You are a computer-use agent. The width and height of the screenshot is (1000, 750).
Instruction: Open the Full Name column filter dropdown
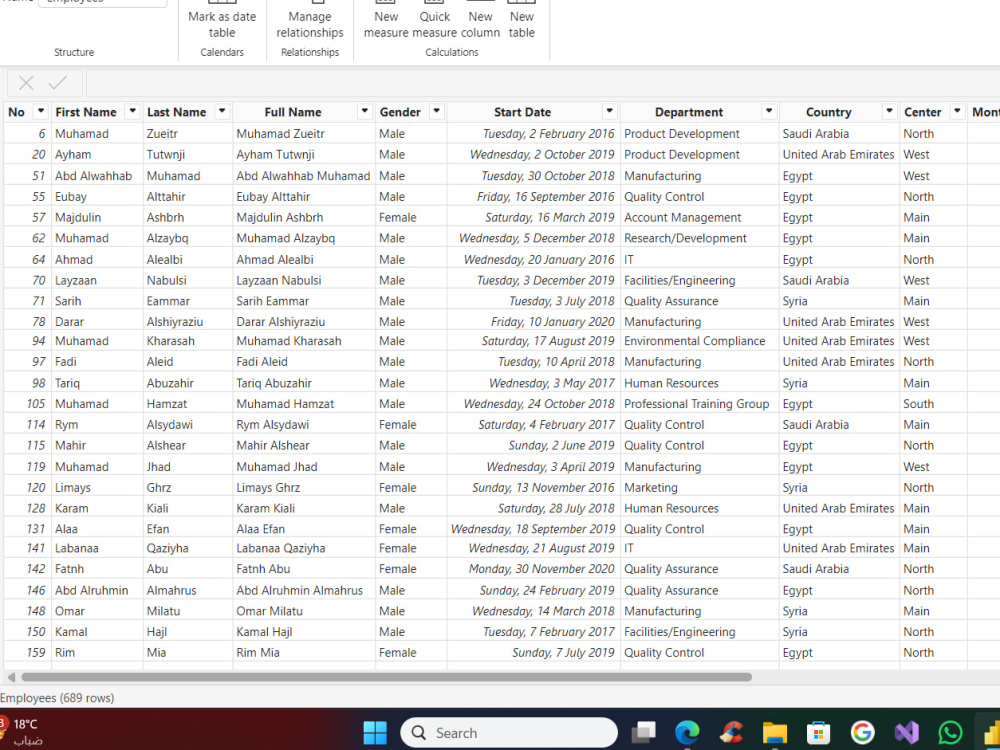tap(364, 111)
